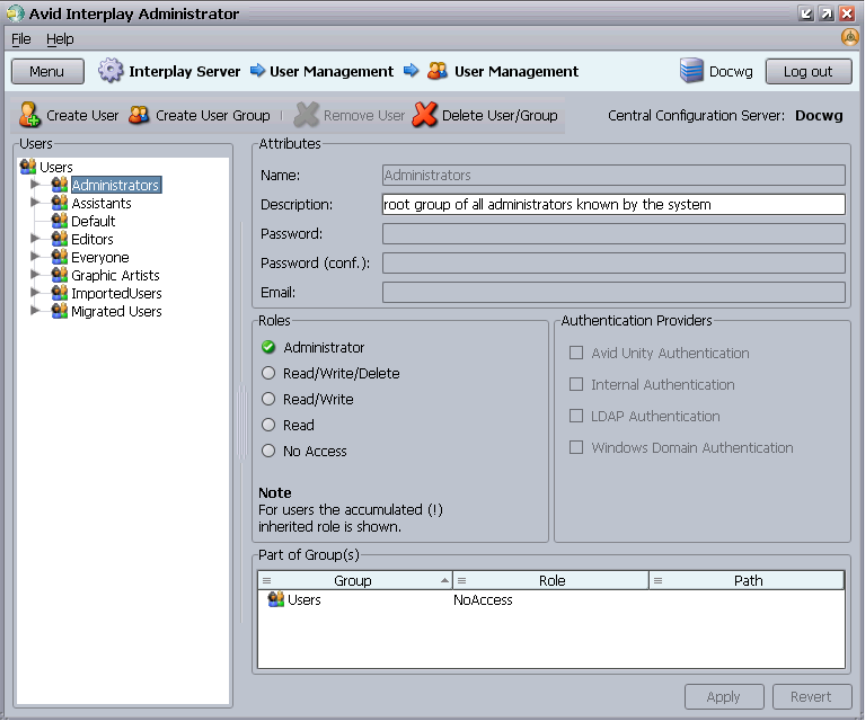Click the second blue breadcrumb arrow
This screenshot has height=720, width=865.
point(411,71)
